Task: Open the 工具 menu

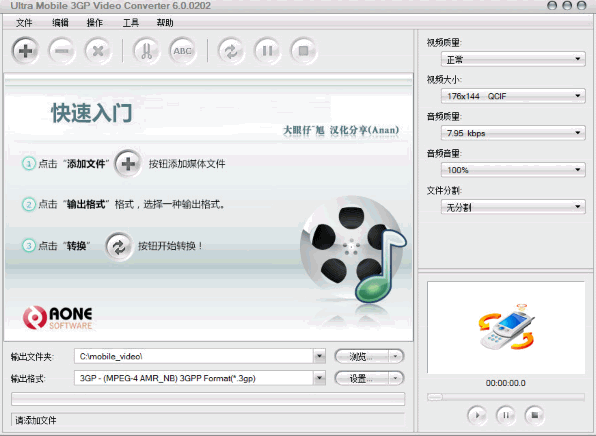Action: pyautogui.click(x=130, y=23)
